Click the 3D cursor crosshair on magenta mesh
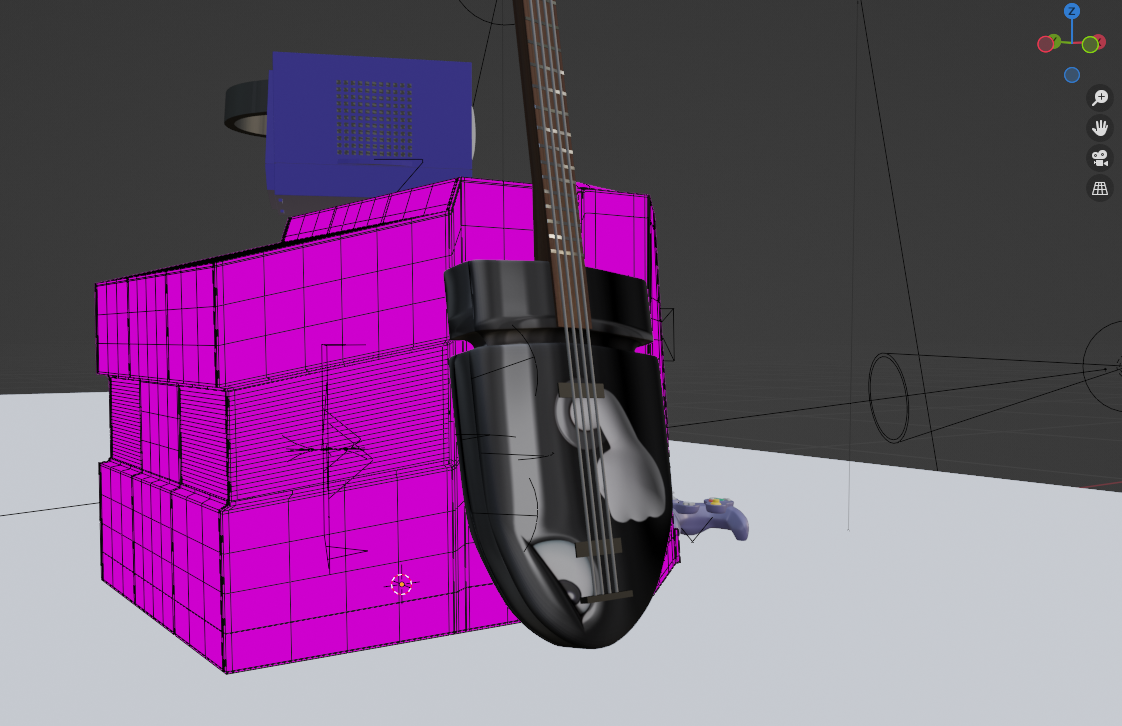Viewport: 1122px width, 726px height. [x=401, y=584]
